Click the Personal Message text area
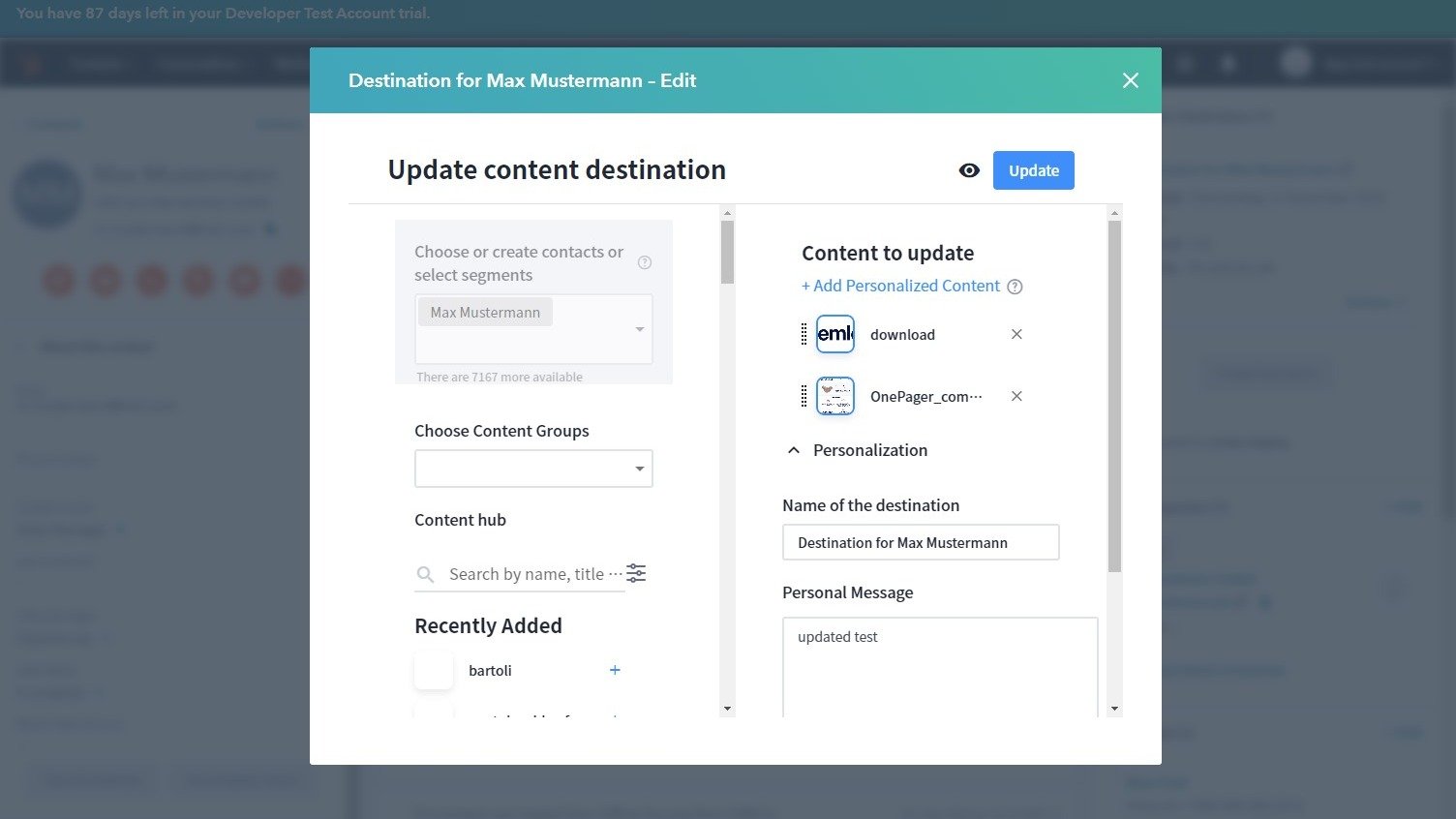The height and width of the screenshot is (819, 1456). pos(939,666)
